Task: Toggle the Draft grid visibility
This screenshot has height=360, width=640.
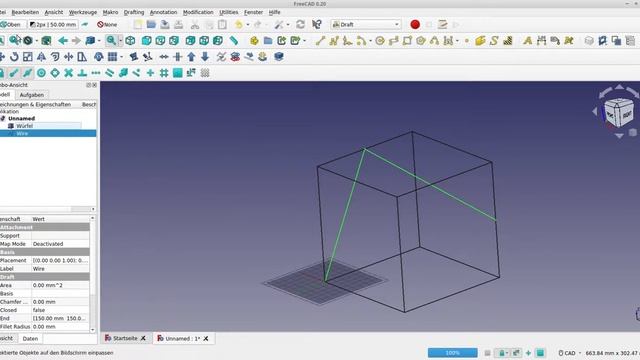Action: (x=205, y=73)
